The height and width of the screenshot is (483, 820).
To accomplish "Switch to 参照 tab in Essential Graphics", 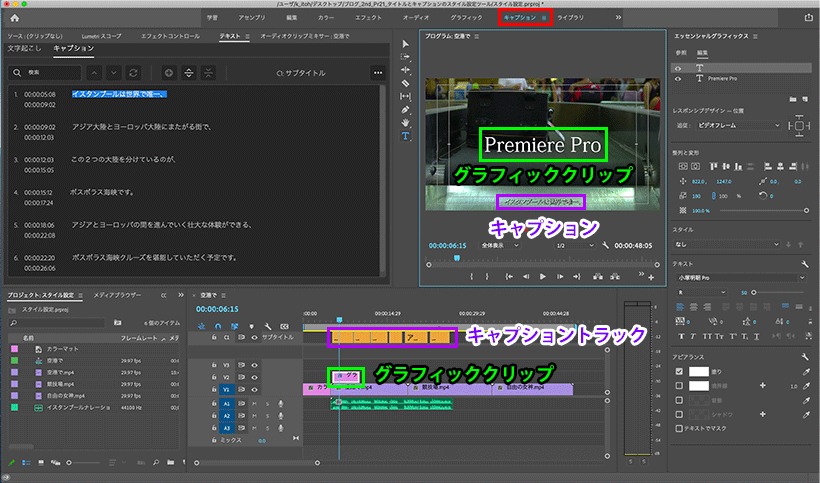I will 681,53.
